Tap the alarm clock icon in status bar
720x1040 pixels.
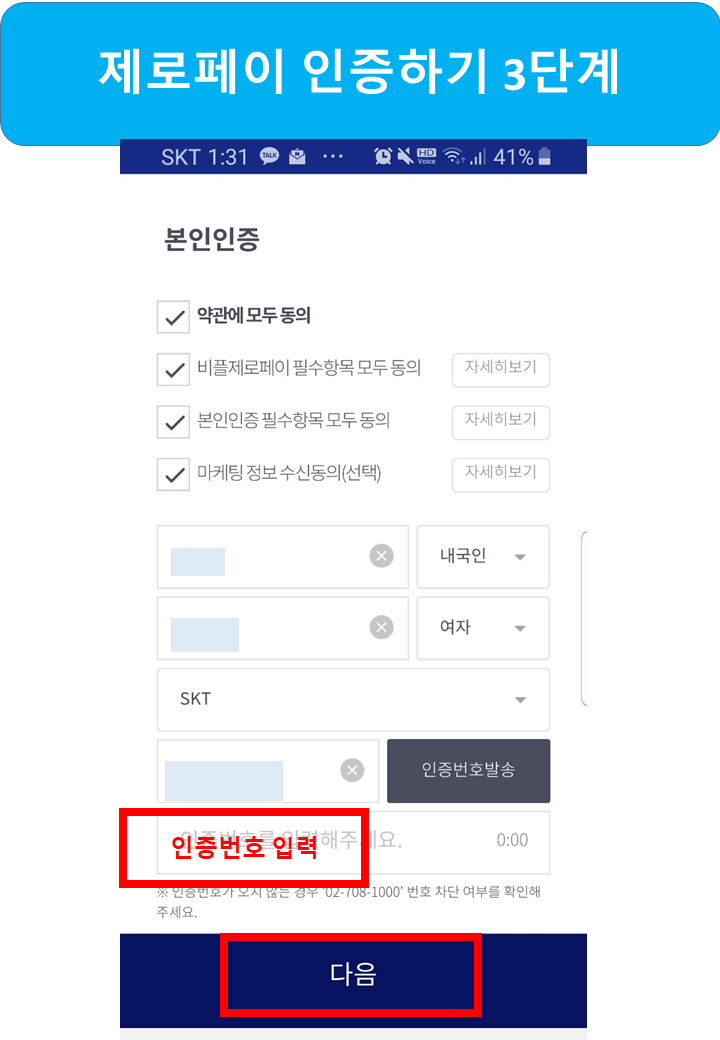(x=383, y=157)
